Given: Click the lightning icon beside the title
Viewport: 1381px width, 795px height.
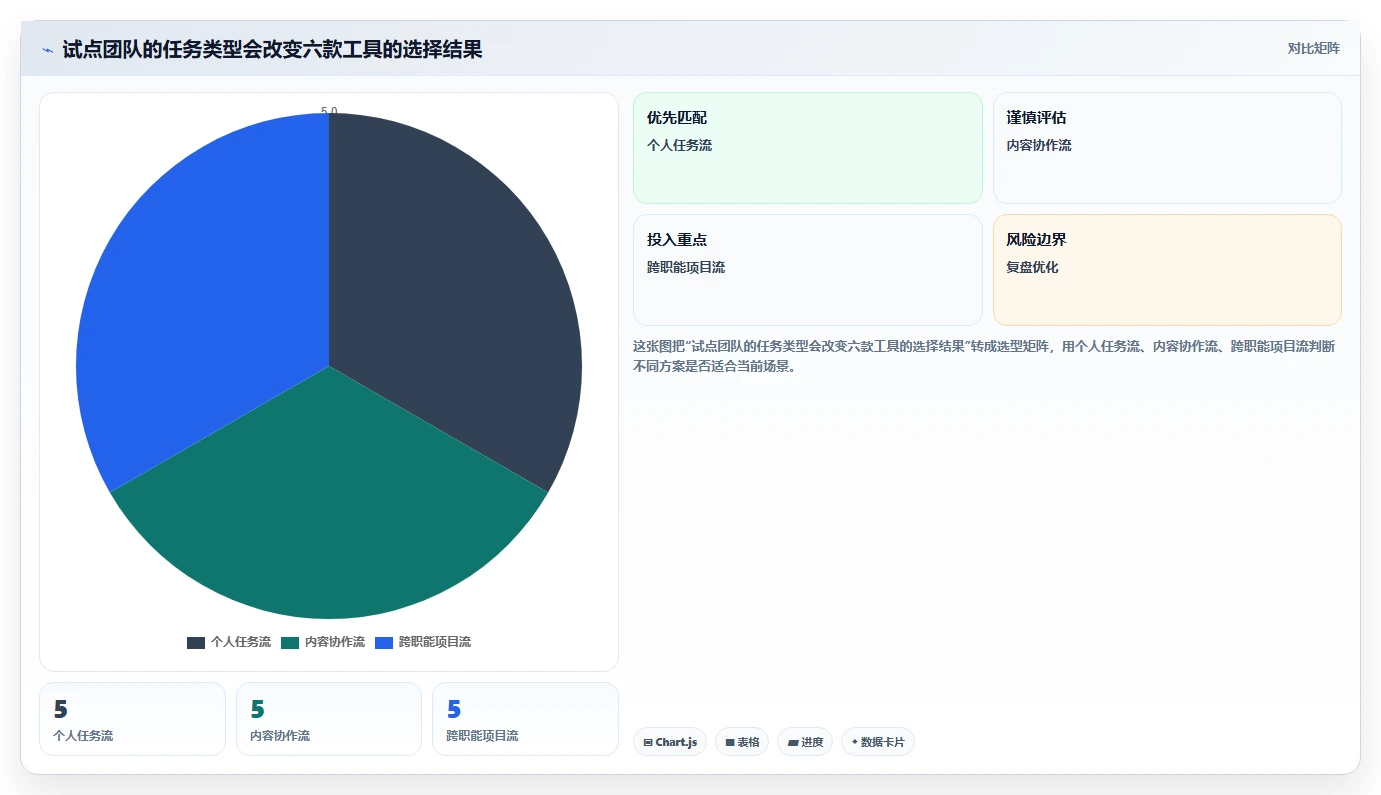Looking at the screenshot, I should tap(47, 50).
